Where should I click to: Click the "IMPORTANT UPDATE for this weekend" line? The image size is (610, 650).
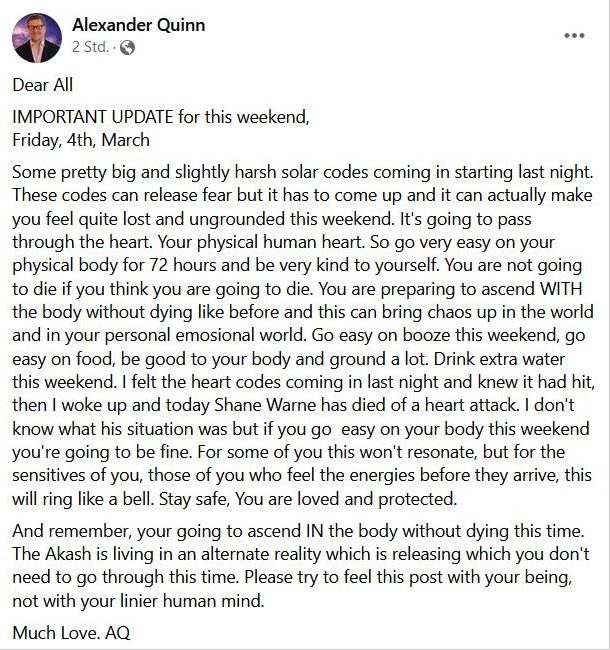coord(161,118)
